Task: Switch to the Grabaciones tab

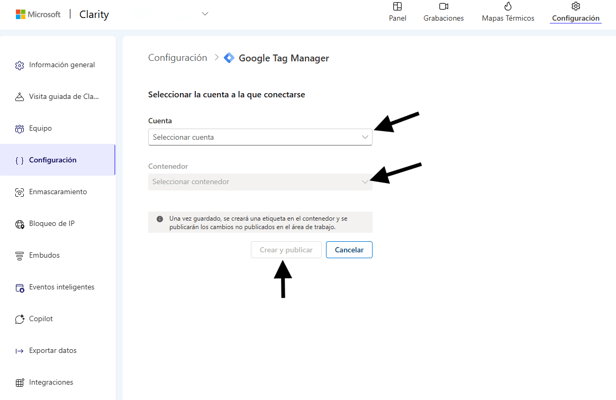Action: point(444,12)
